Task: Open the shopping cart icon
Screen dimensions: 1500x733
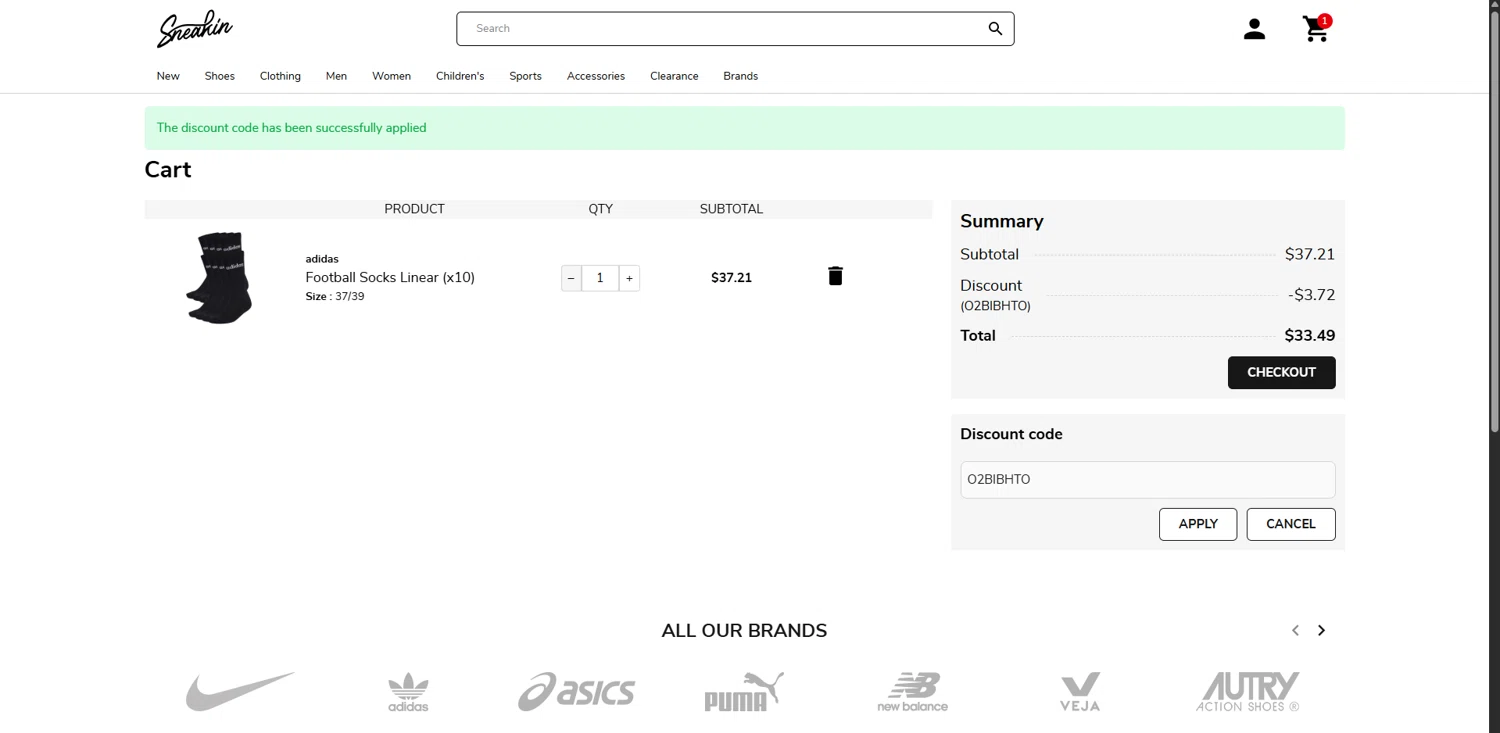Action: tap(1316, 30)
